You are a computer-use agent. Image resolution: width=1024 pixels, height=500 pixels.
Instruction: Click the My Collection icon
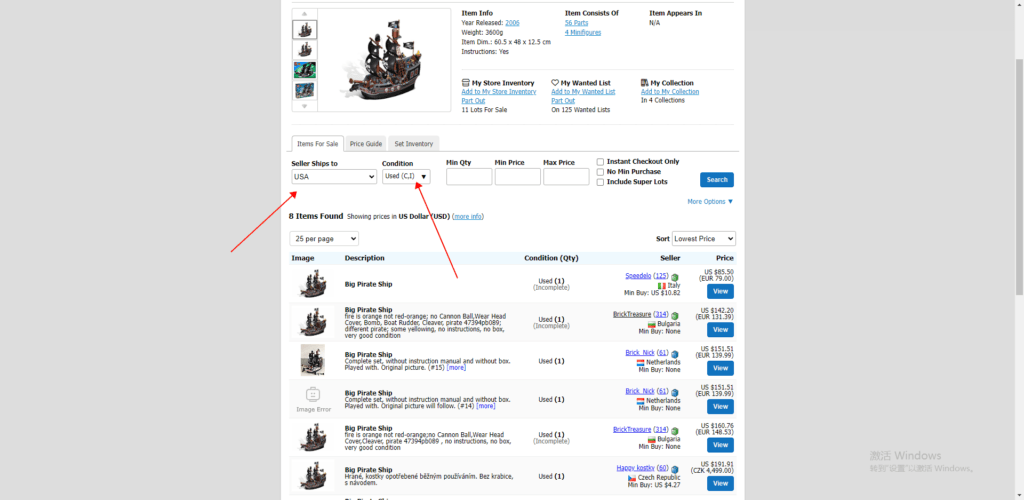pos(645,83)
